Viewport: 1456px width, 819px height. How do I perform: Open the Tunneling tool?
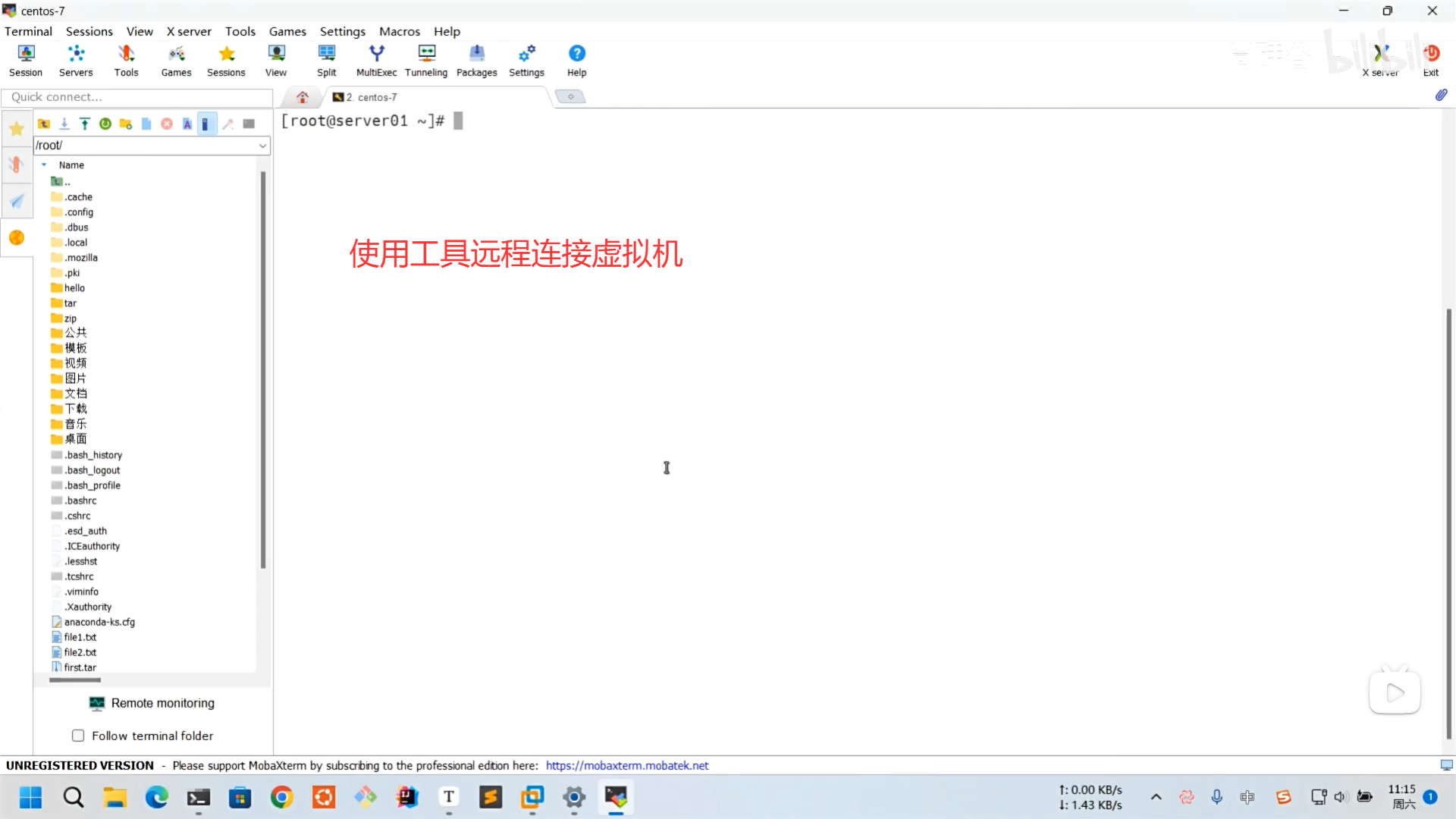pos(426,60)
